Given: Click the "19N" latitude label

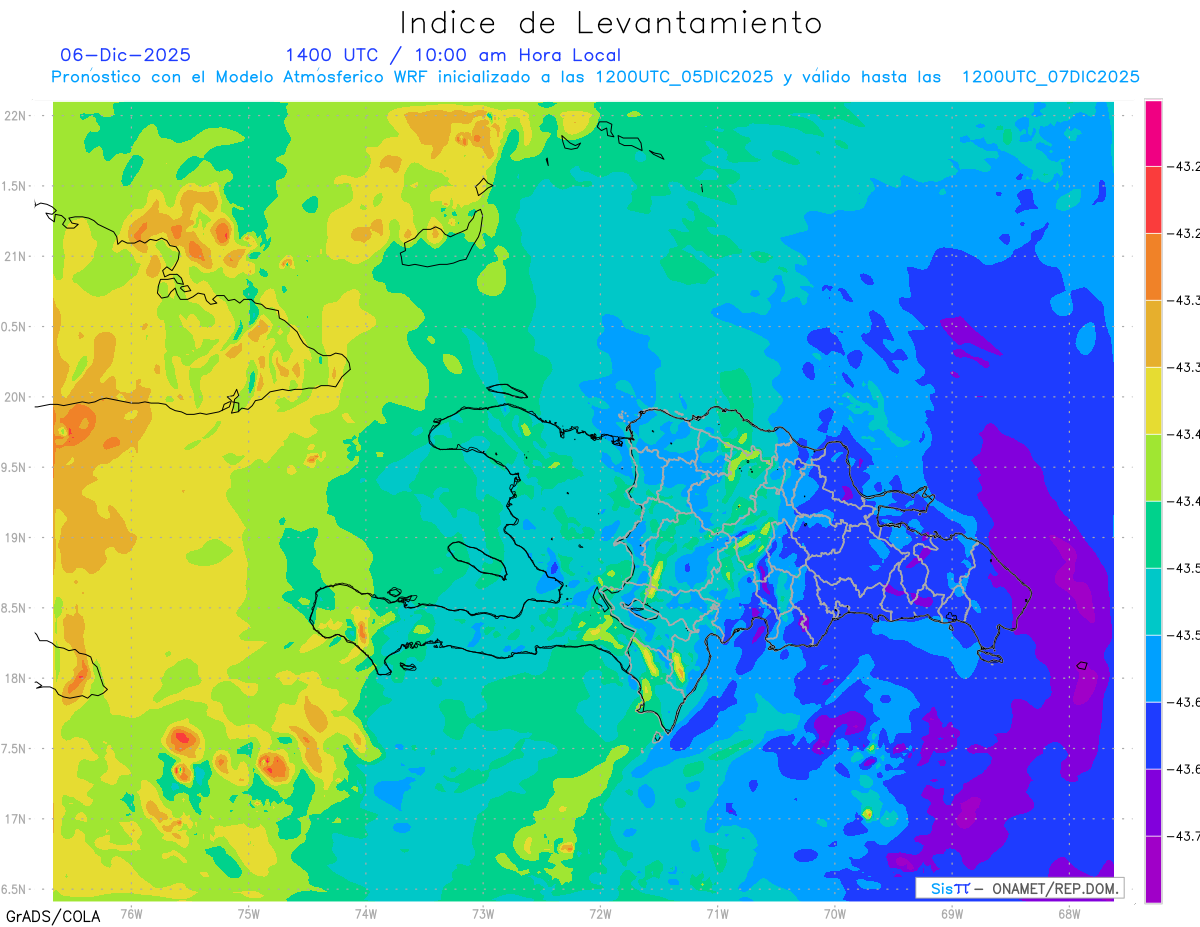Looking at the screenshot, I should (16, 538).
